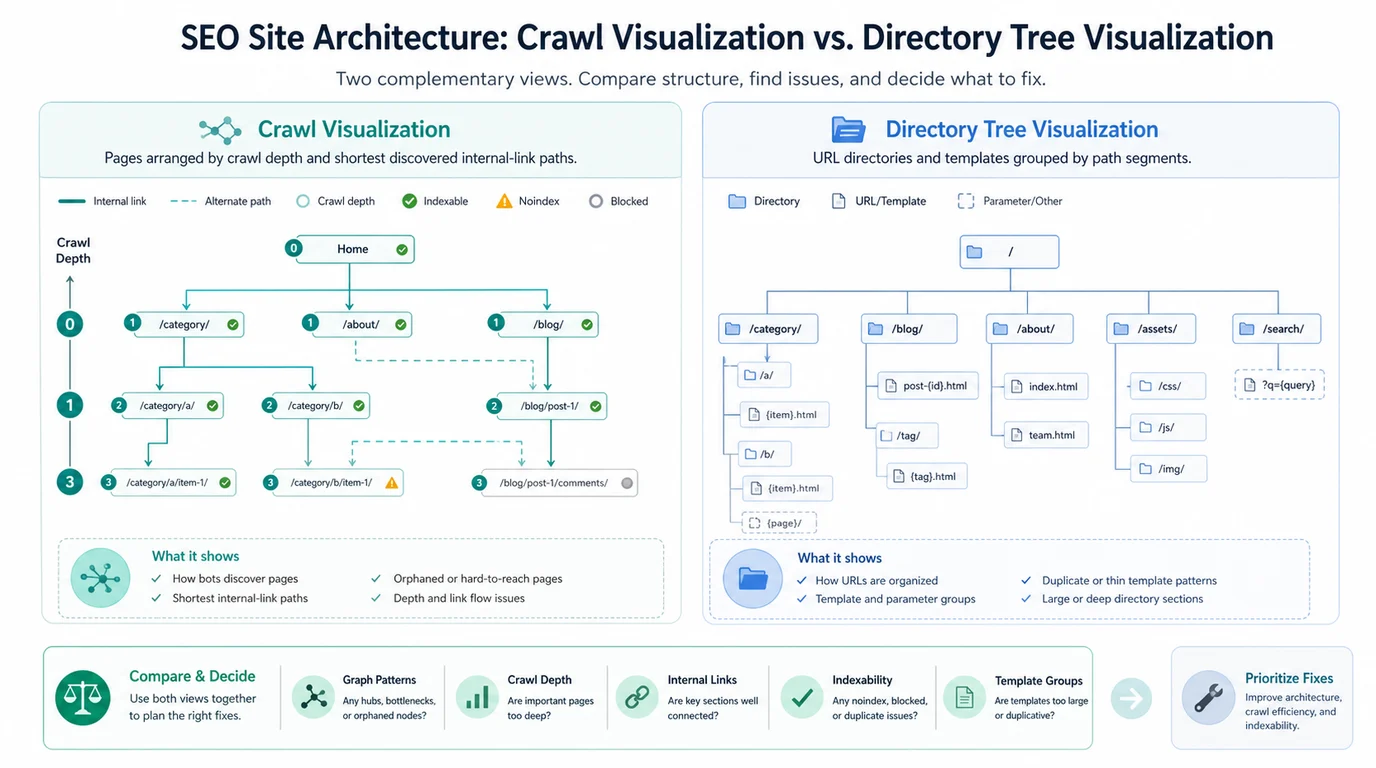Open the /category/ directory folder
This screenshot has width=1376, height=768.
point(768,328)
